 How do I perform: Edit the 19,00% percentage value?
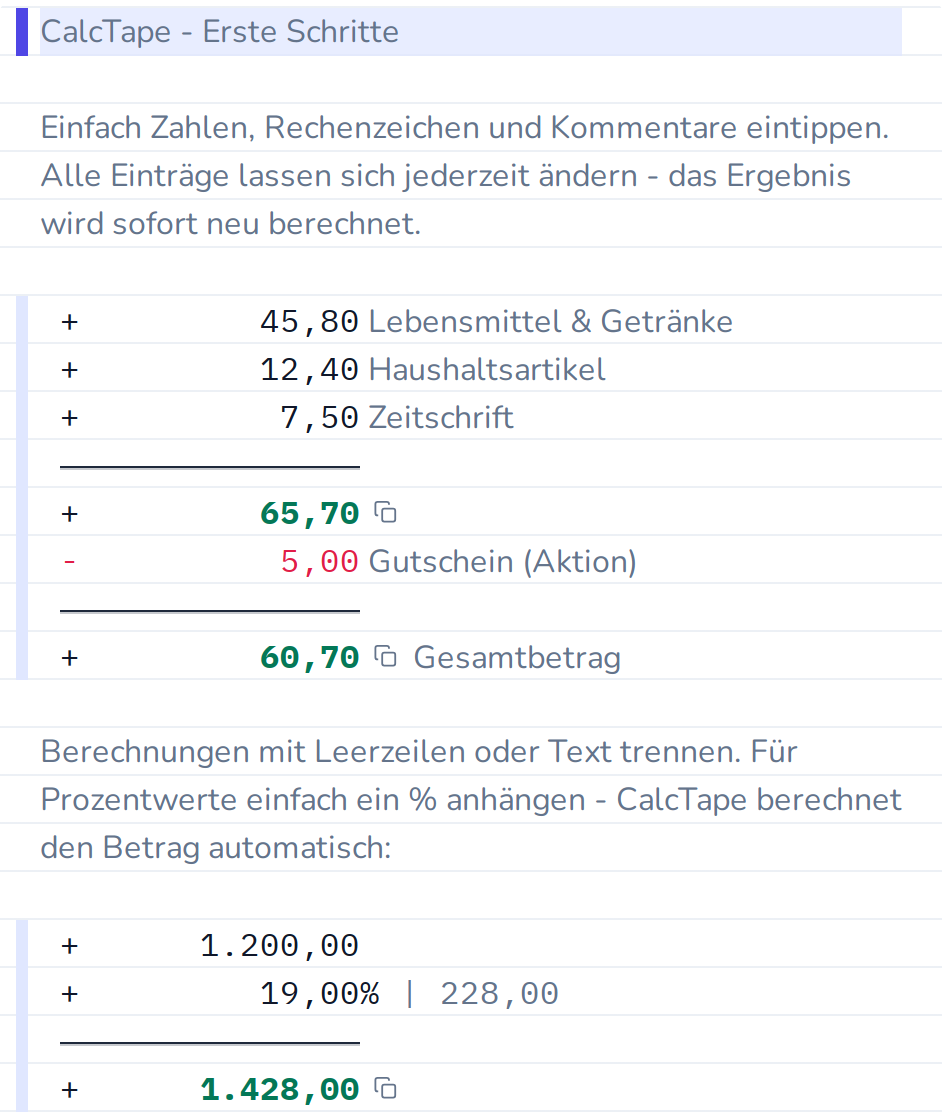tap(319, 994)
